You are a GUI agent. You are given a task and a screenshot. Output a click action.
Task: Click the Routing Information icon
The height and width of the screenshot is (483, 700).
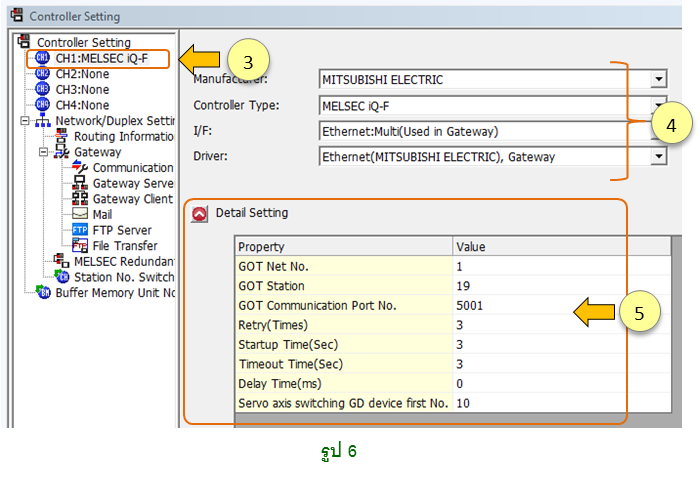tap(61, 136)
